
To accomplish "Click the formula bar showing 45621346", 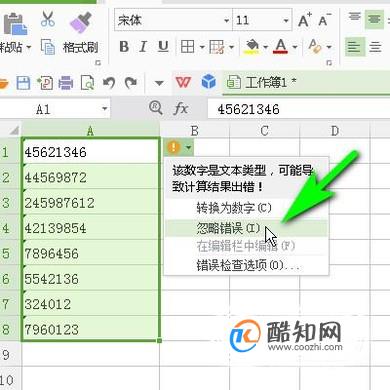I will (x=299, y=109).
